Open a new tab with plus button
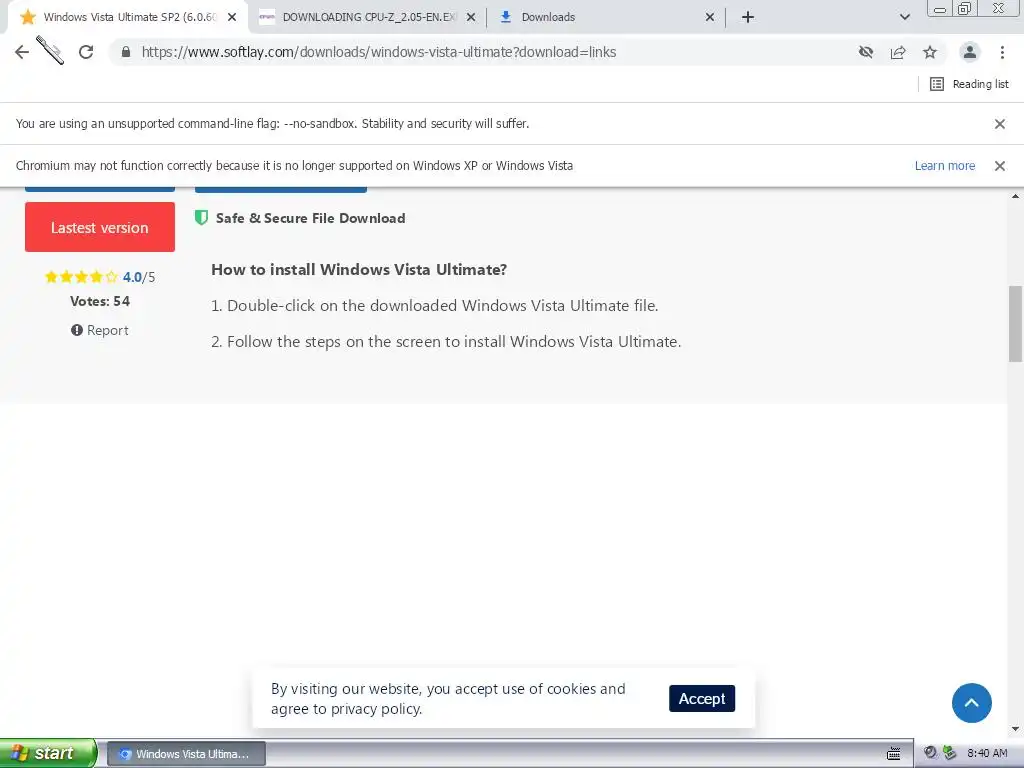The image size is (1024, 768). point(748,17)
